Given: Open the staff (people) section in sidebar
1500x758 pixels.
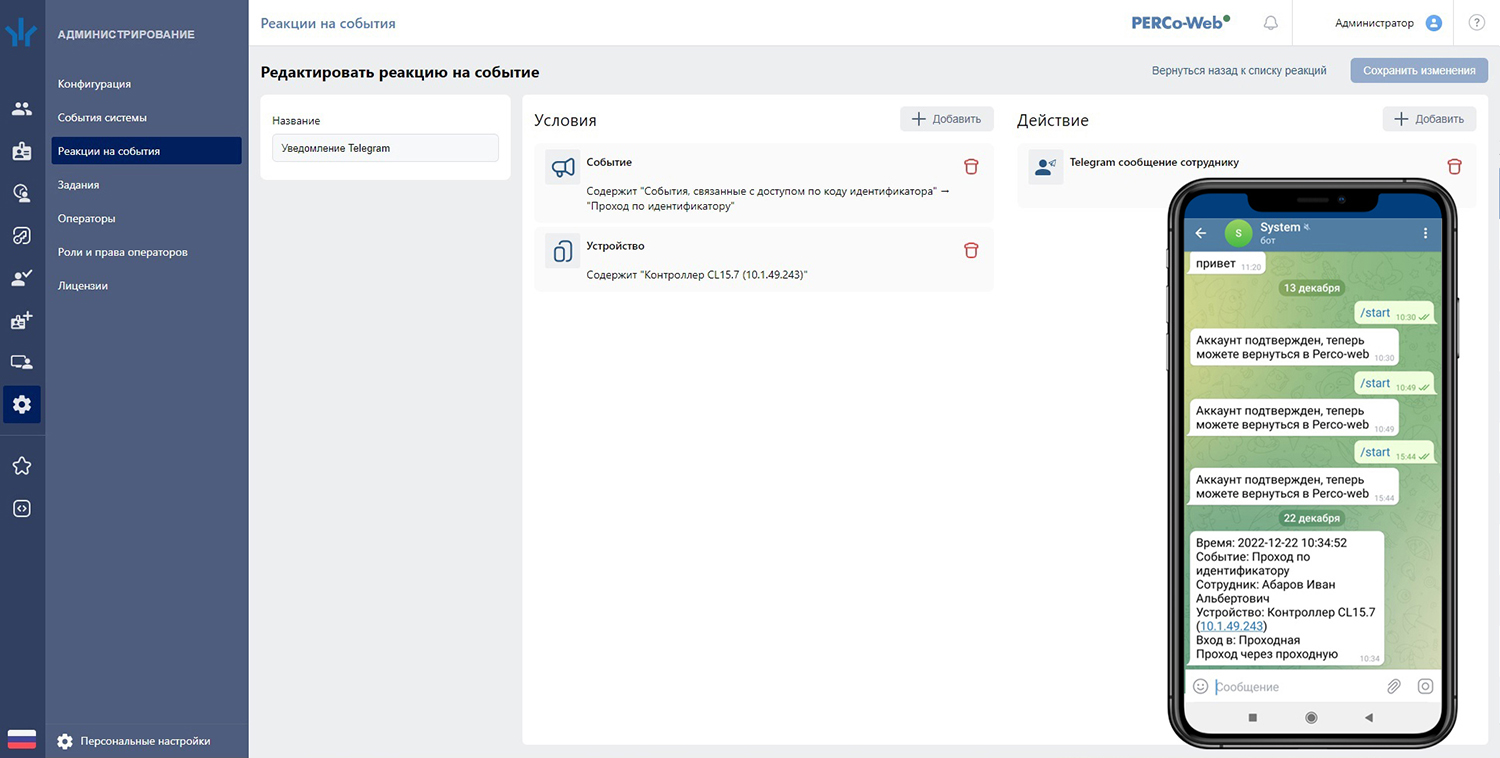Looking at the screenshot, I should (x=22, y=108).
